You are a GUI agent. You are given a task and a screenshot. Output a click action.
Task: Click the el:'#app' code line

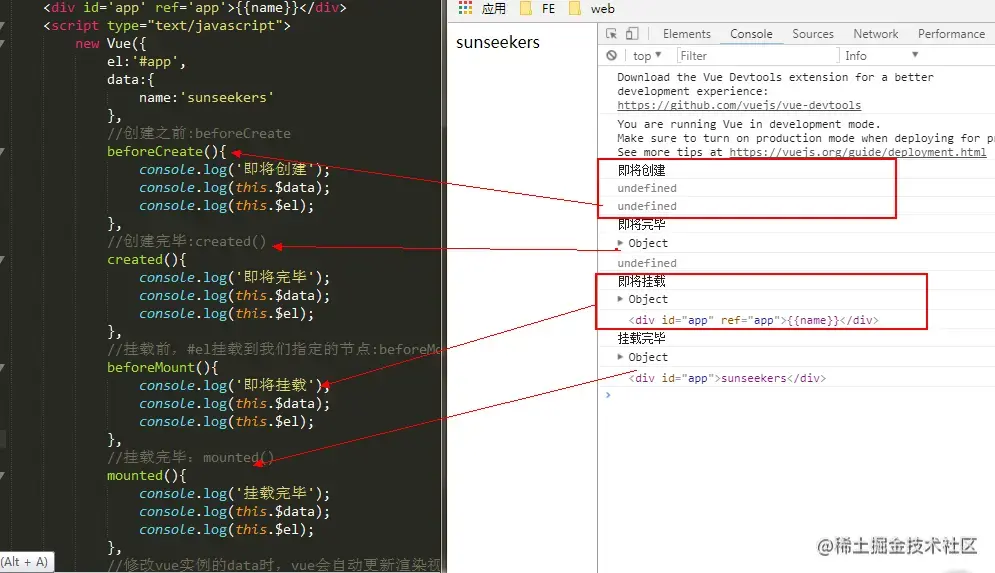[146, 62]
